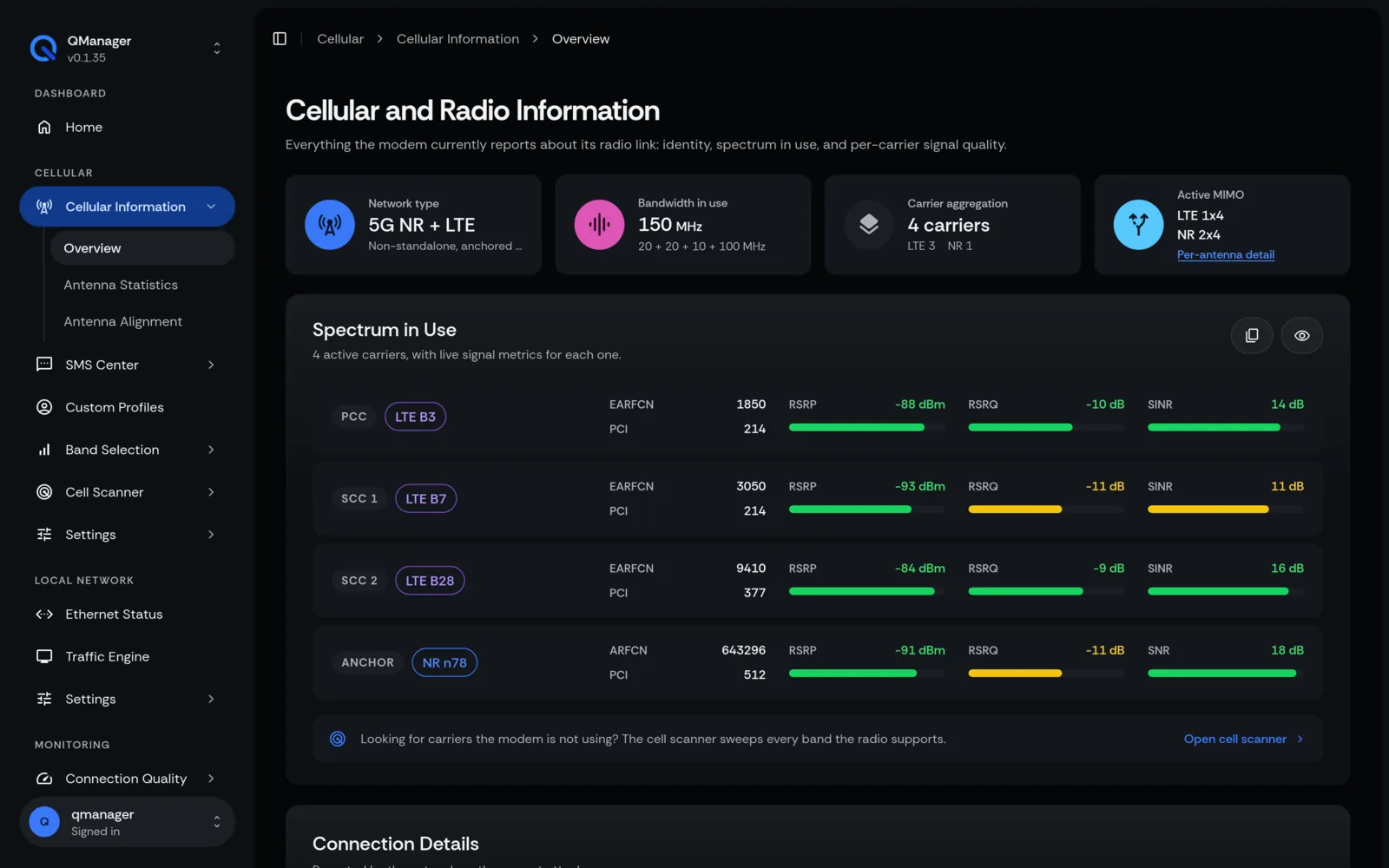
Task: Open the qmanager account menu arrows
Action: (x=217, y=821)
